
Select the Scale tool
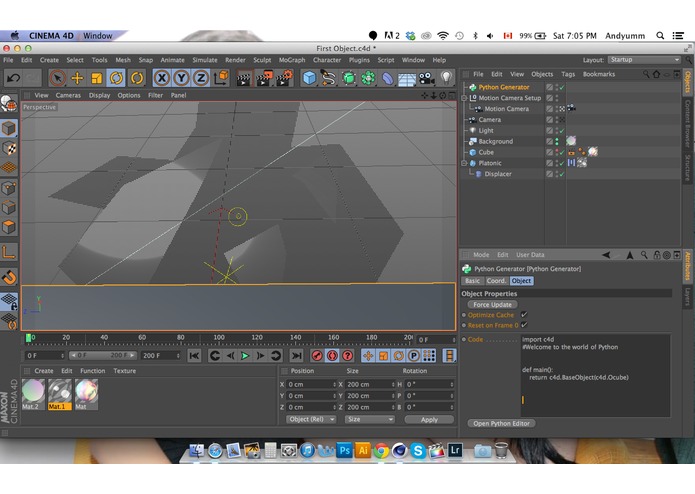[x=97, y=78]
